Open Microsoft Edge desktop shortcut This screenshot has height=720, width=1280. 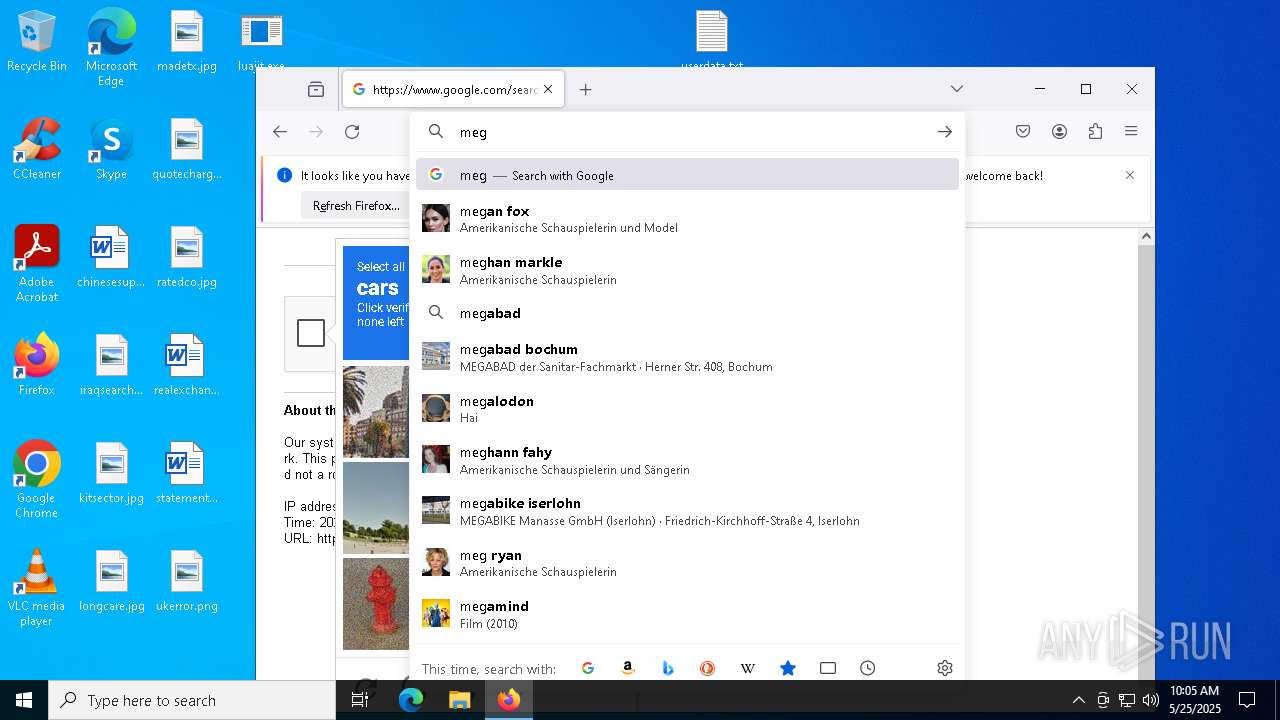(x=111, y=46)
